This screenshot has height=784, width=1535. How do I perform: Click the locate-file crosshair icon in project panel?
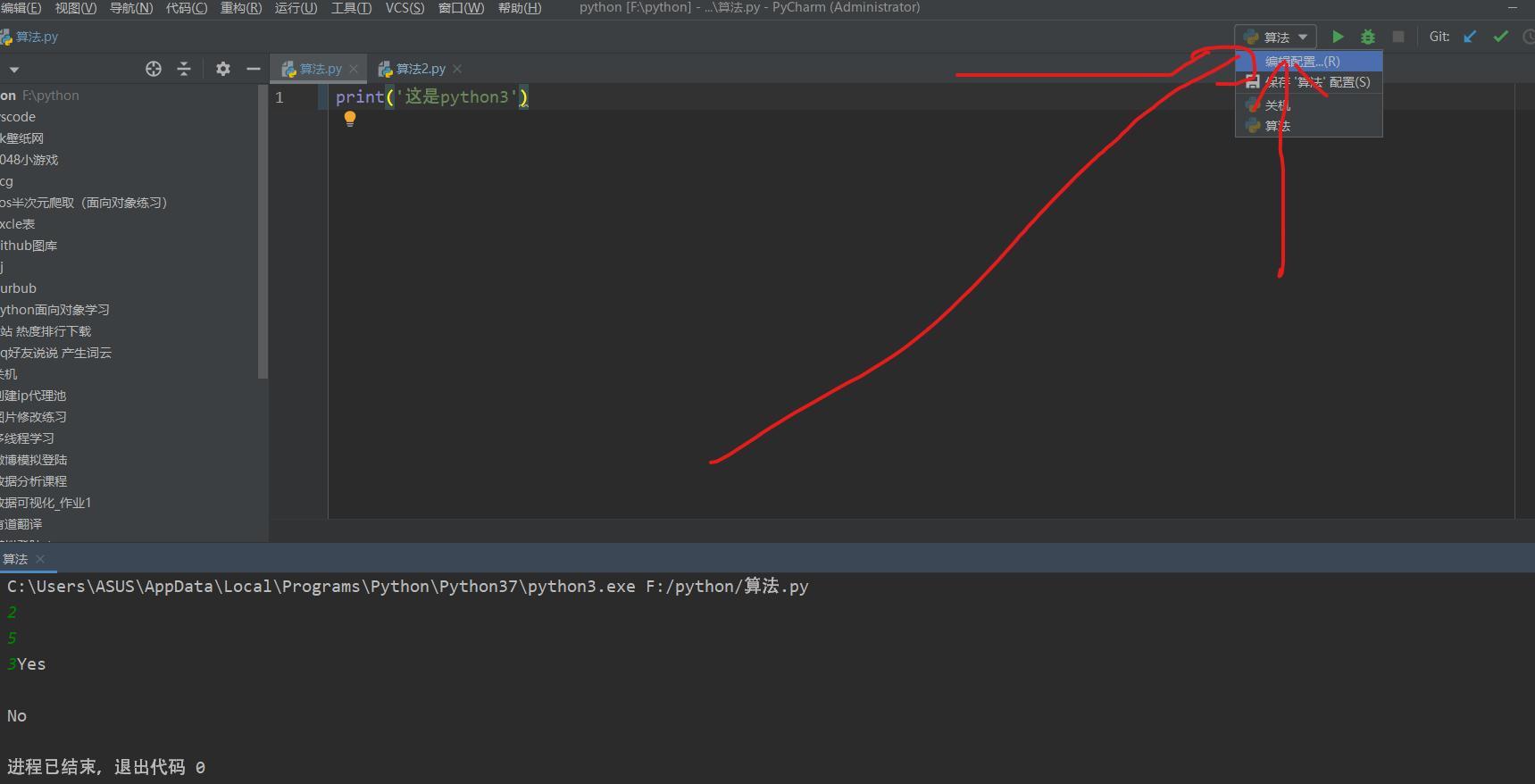pyautogui.click(x=154, y=69)
